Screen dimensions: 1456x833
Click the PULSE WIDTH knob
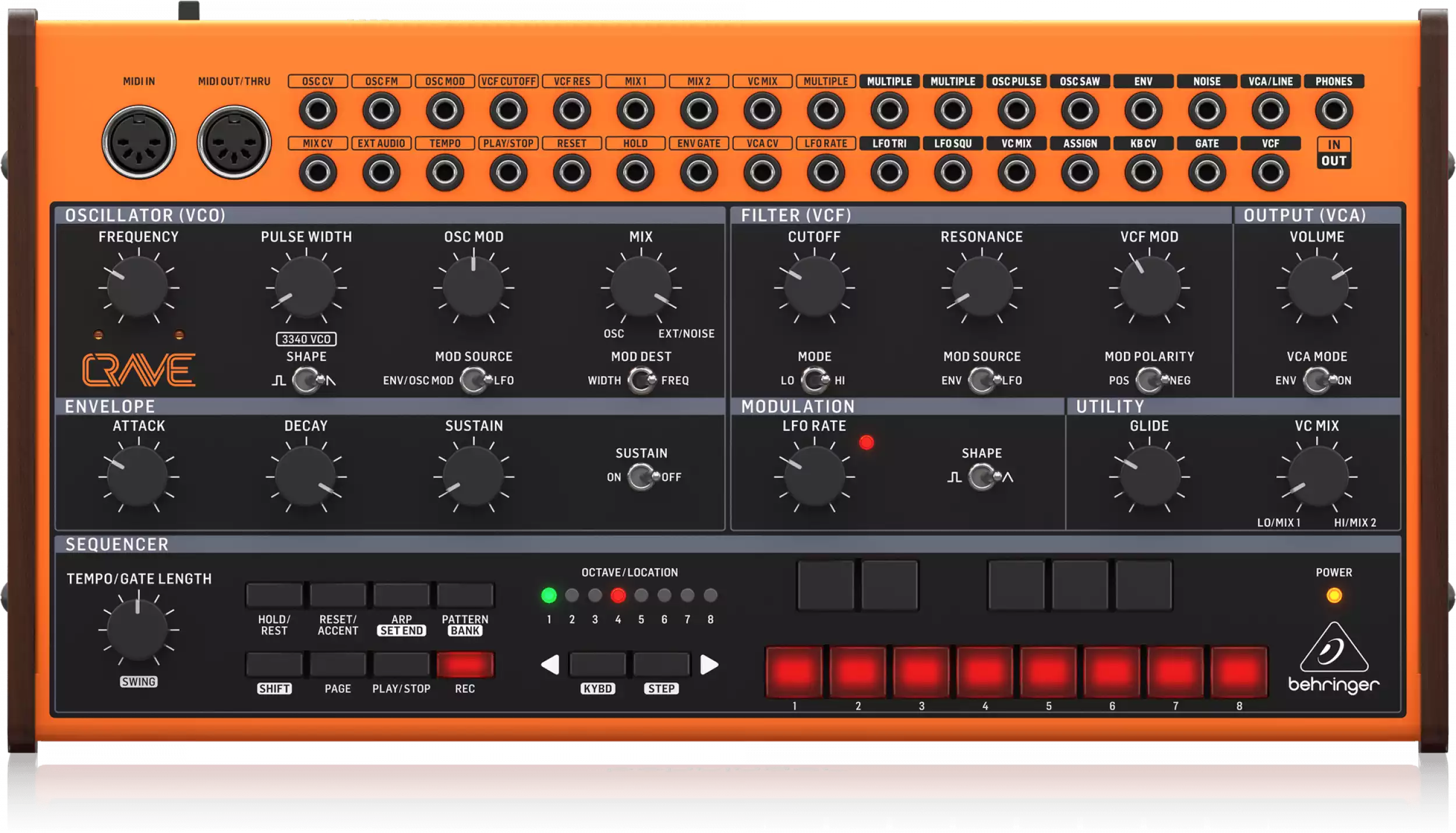306,287
